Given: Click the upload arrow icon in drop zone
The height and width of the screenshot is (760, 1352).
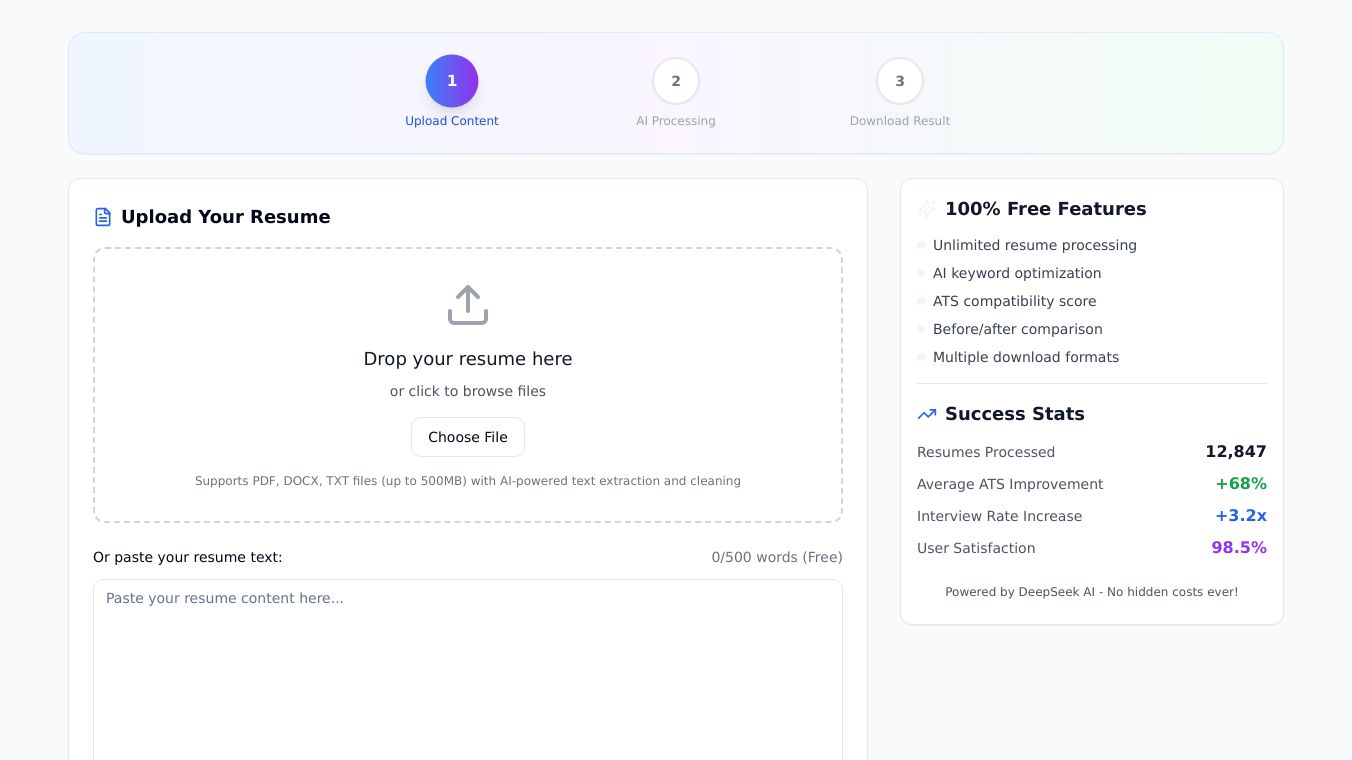Looking at the screenshot, I should 468,305.
